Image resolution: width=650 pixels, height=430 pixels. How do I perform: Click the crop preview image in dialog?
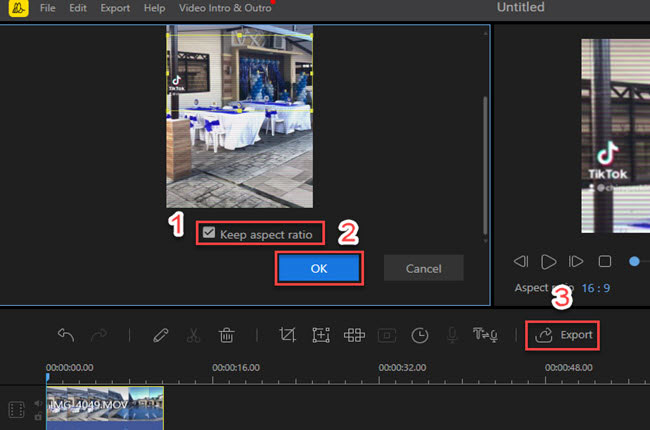pos(240,117)
